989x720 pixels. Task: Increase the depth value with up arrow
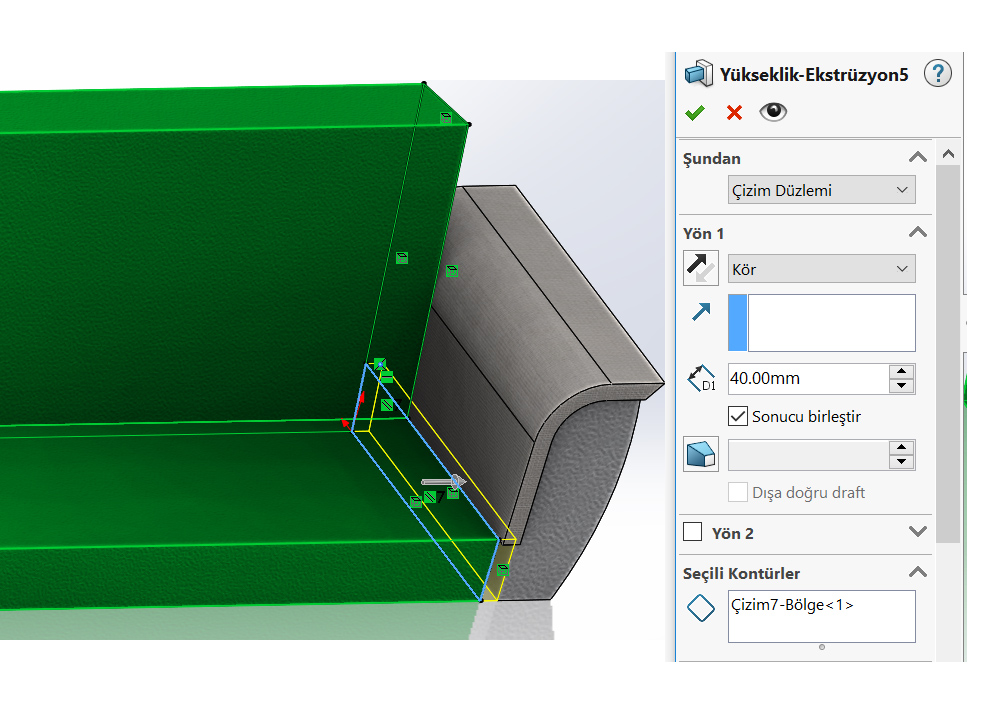click(x=902, y=371)
